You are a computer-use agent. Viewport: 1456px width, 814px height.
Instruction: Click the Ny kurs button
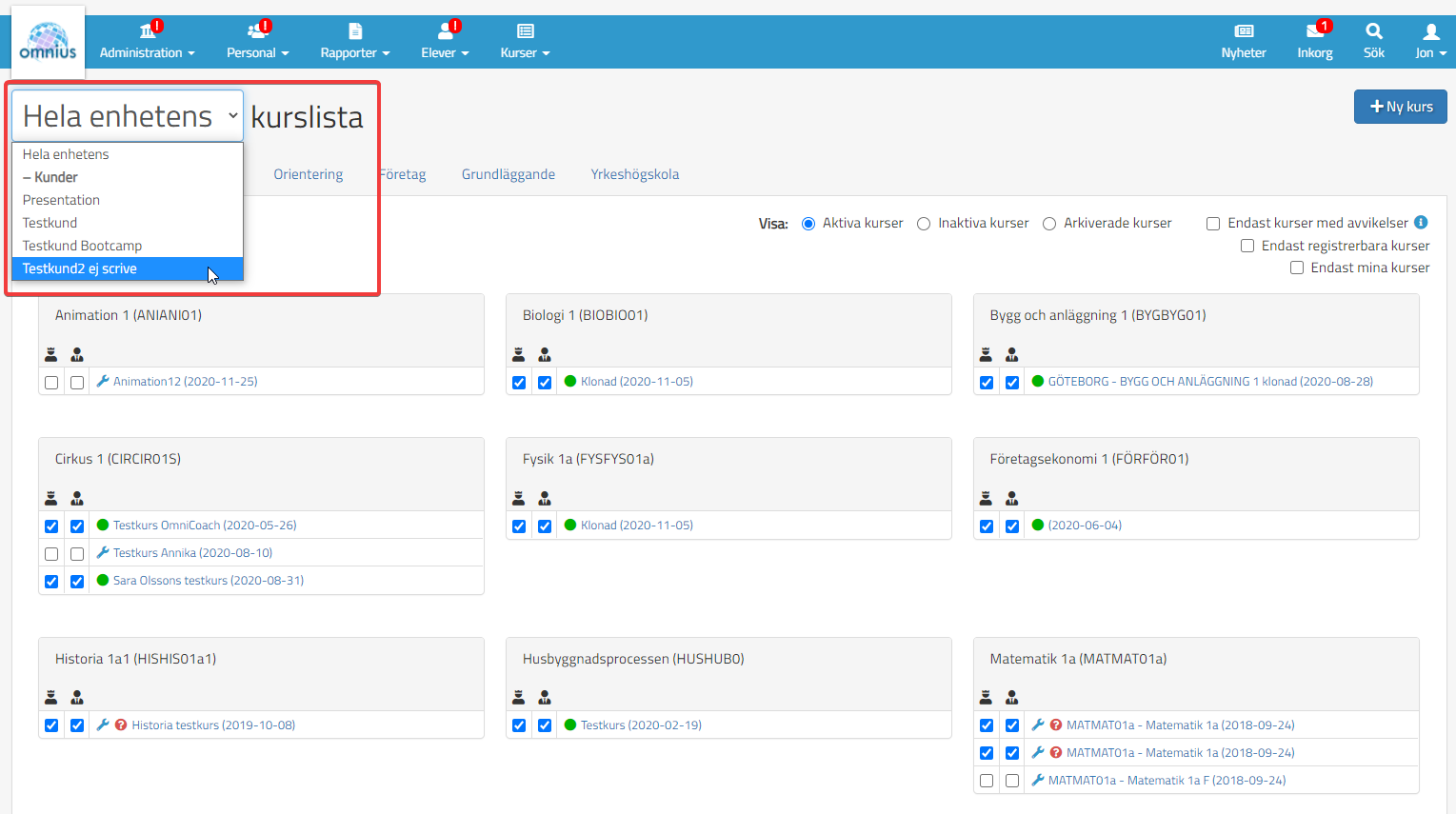(1400, 107)
